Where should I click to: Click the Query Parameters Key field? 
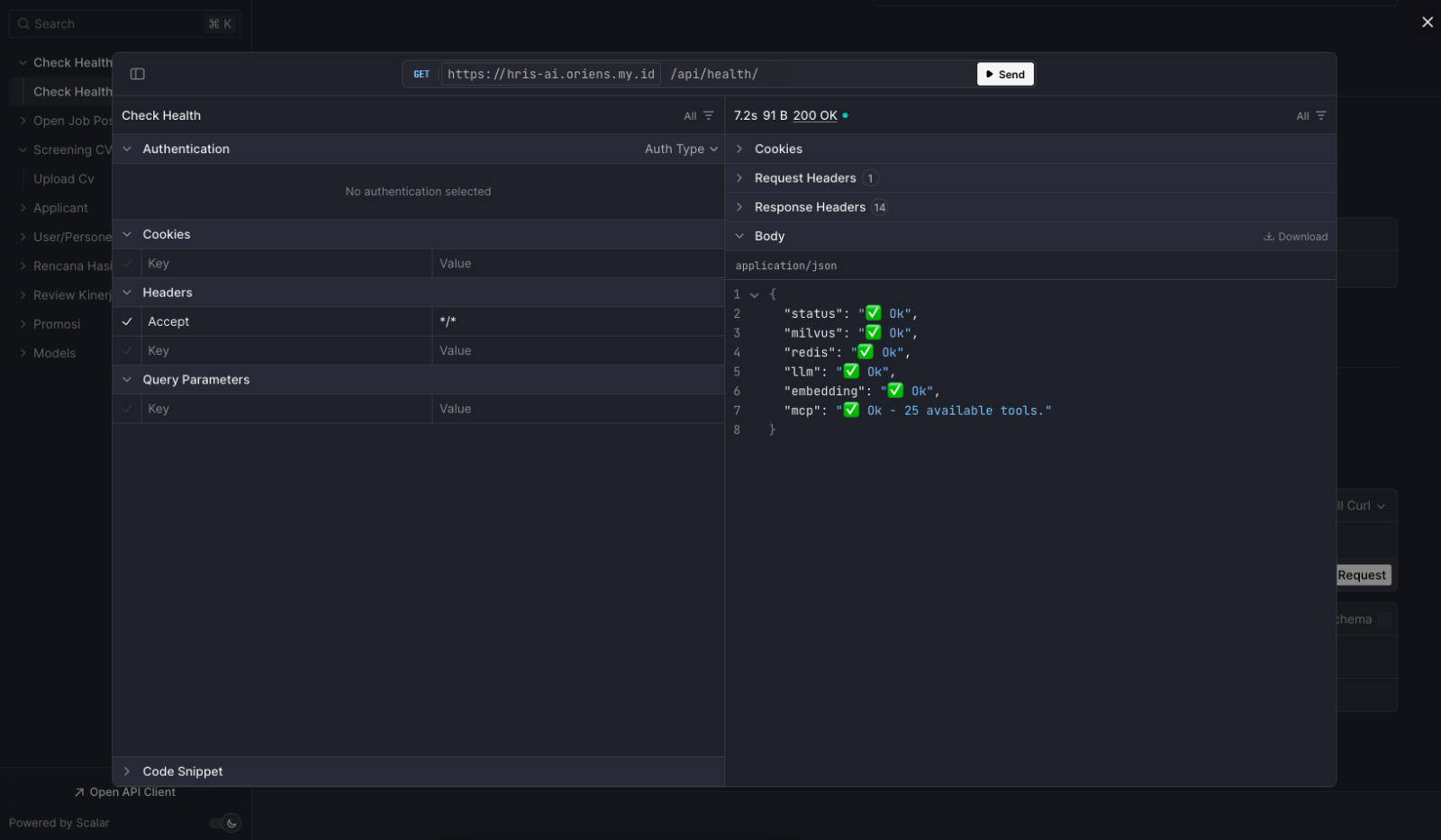click(286, 409)
